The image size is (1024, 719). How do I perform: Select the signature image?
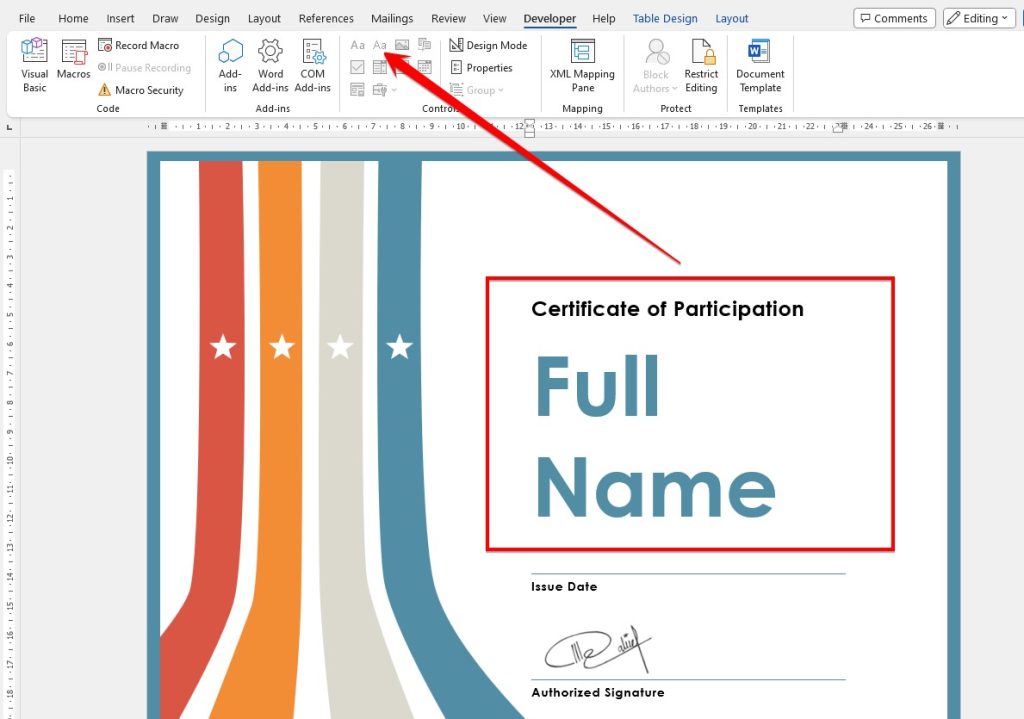pos(598,648)
